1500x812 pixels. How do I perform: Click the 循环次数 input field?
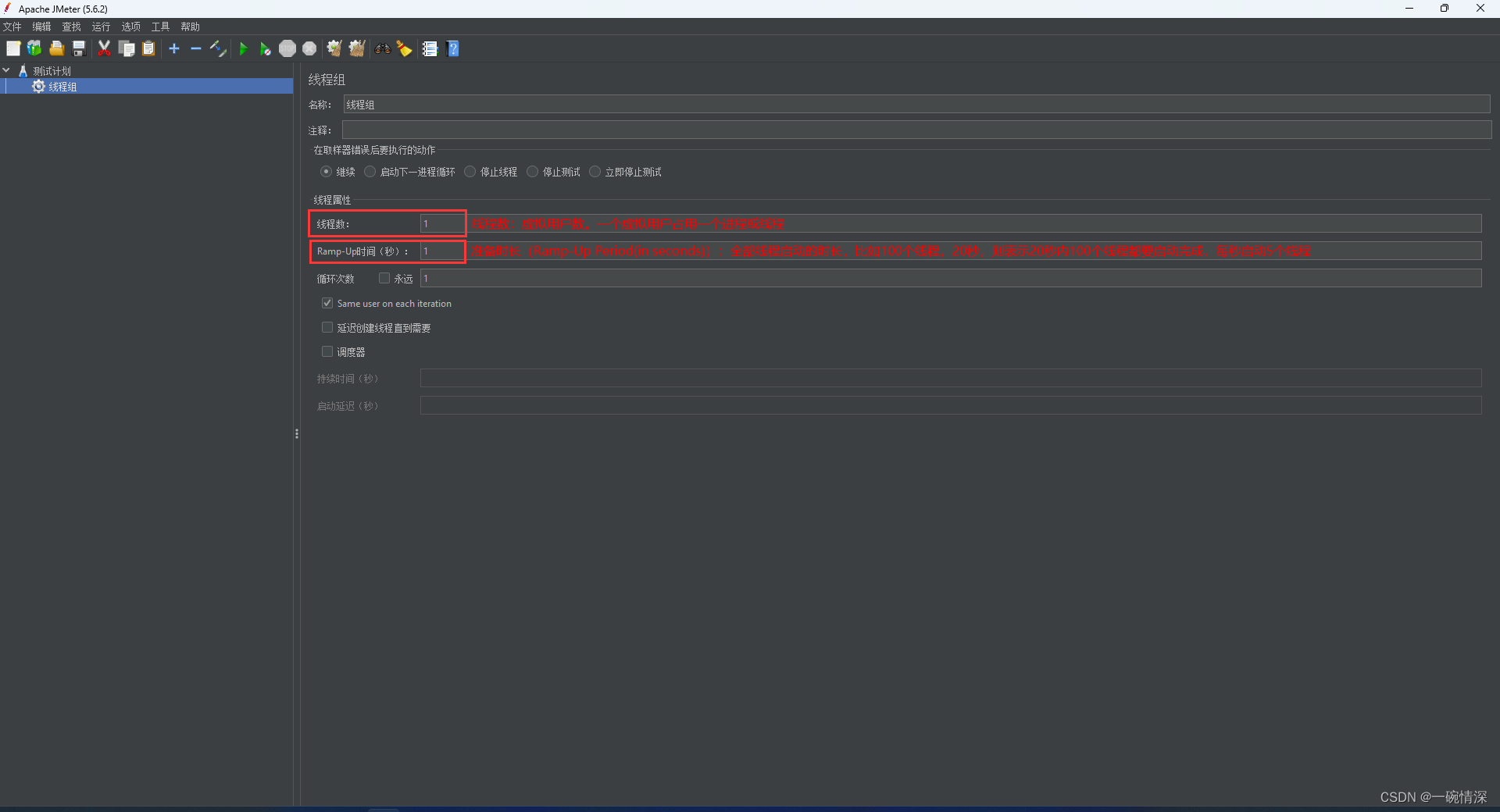tap(951, 278)
